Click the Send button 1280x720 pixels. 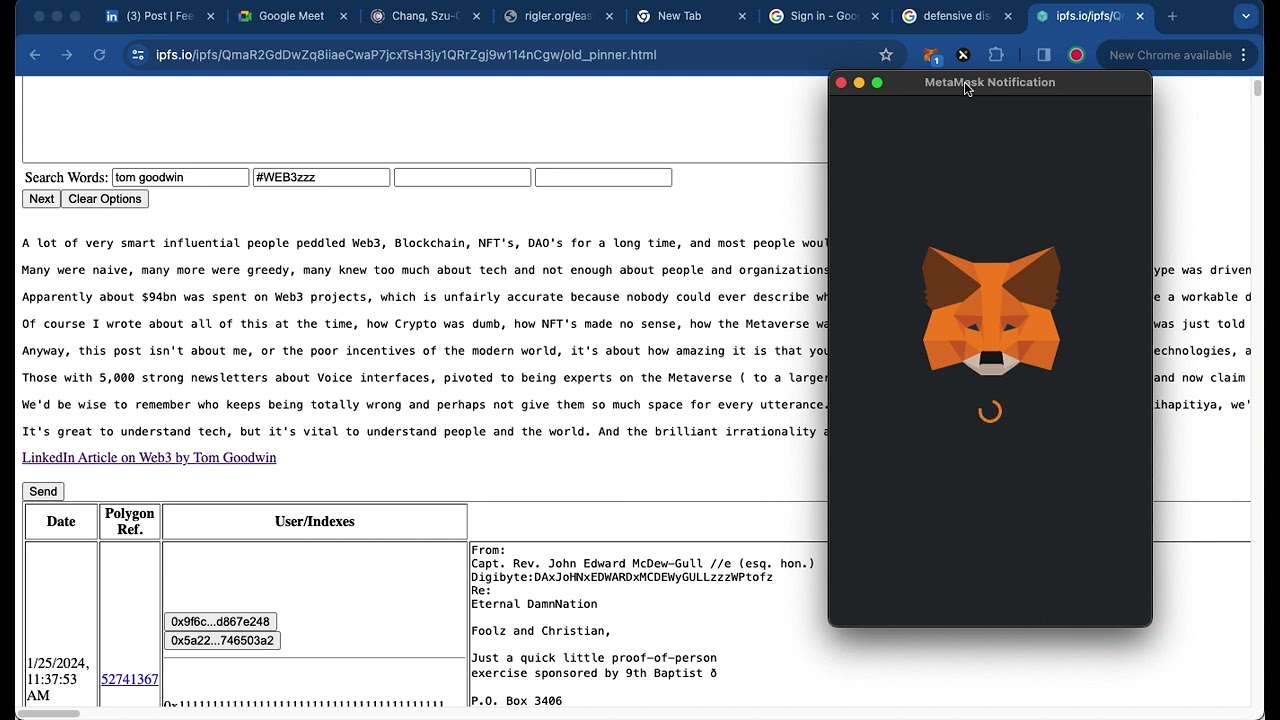click(43, 491)
